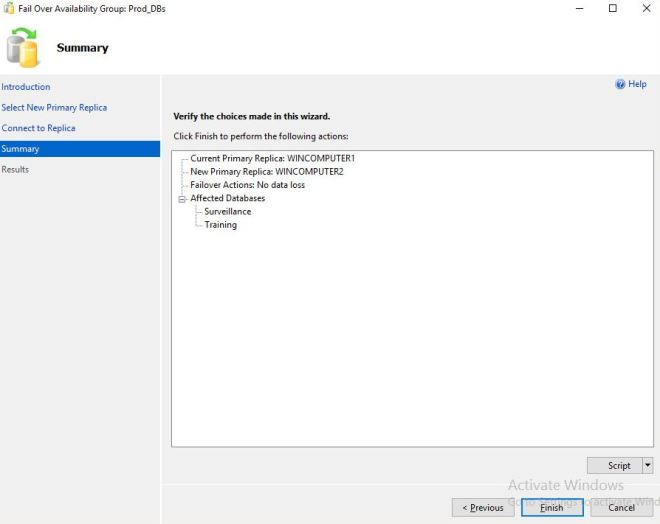The height and width of the screenshot is (524, 660).
Task: Click the database wizard icon beside Summary heading
Action: 23,47
